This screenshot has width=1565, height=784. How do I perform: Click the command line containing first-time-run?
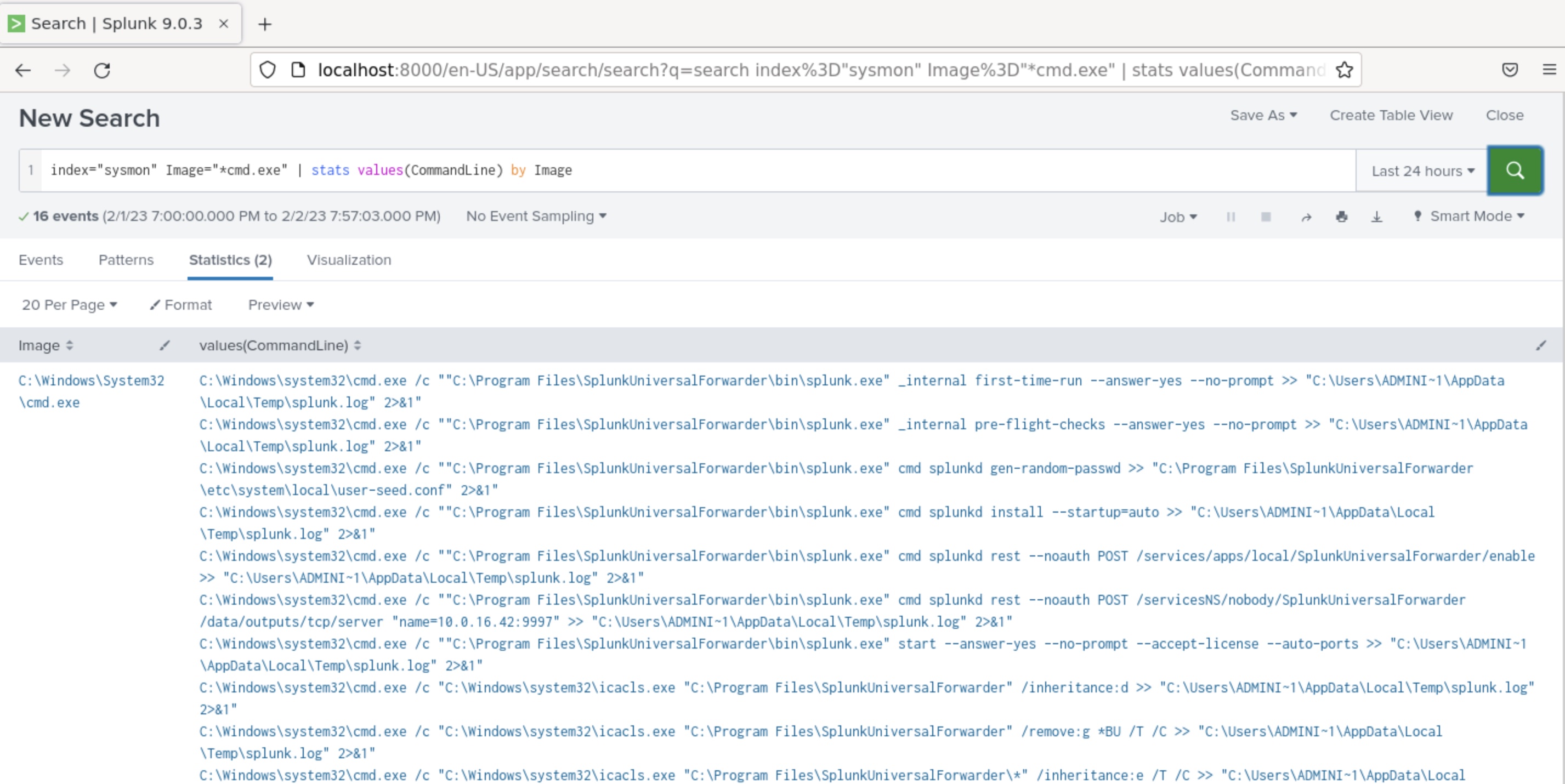click(852, 391)
